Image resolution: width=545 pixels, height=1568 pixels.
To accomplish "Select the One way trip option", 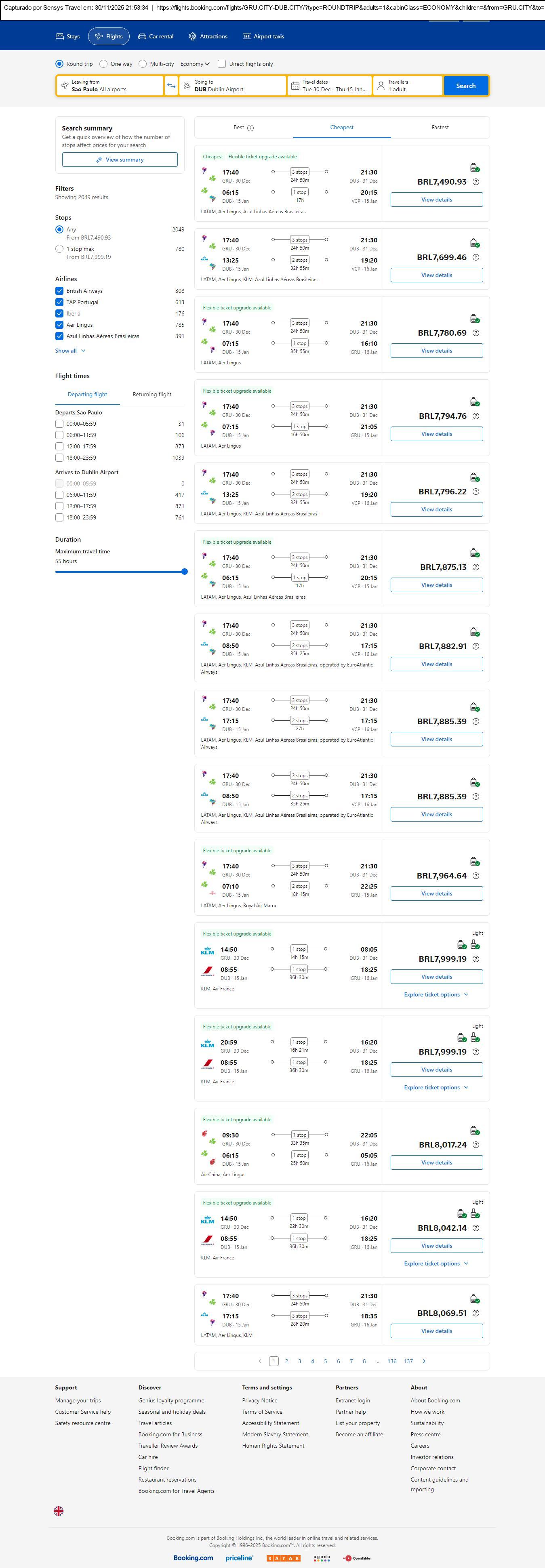I will [103, 64].
